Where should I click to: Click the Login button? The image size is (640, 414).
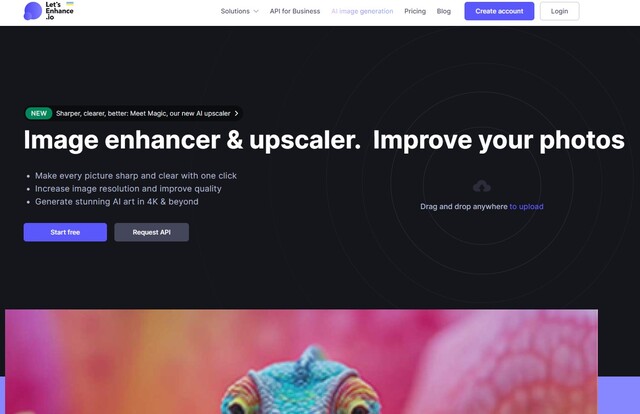click(x=559, y=11)
